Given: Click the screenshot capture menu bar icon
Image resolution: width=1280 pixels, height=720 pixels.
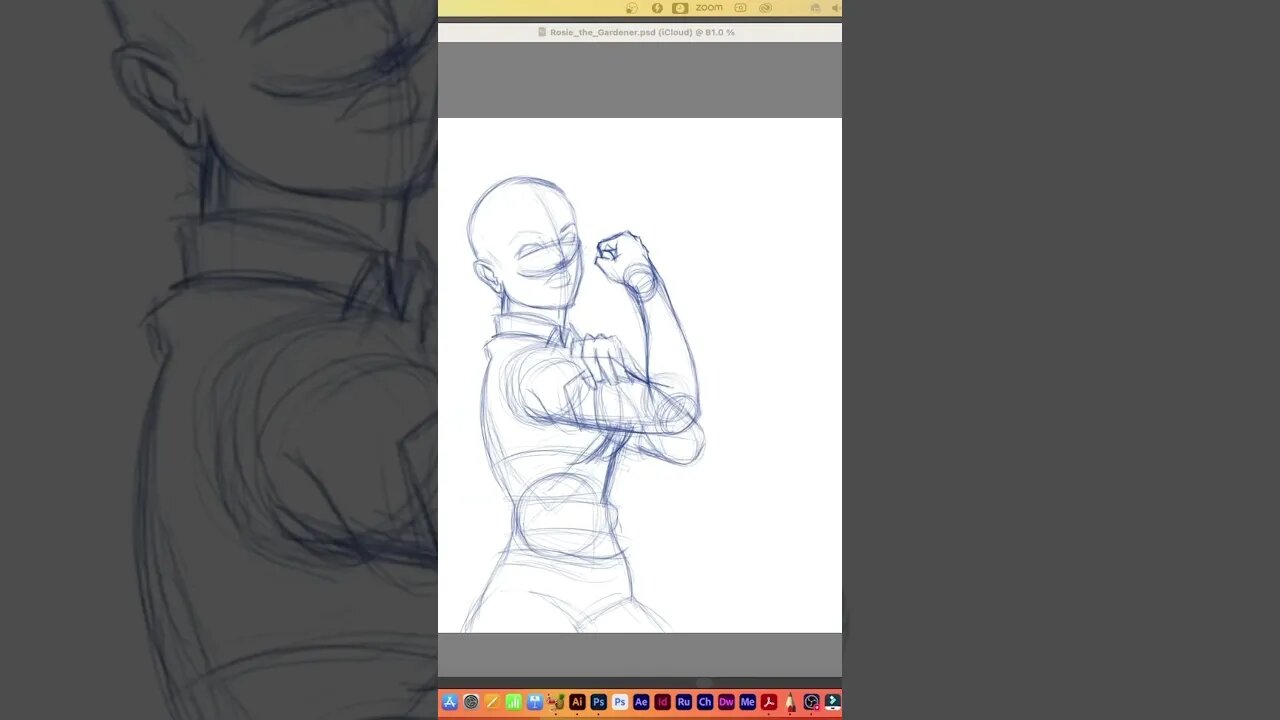Looking at the screenshot, I should click(740, 8).
